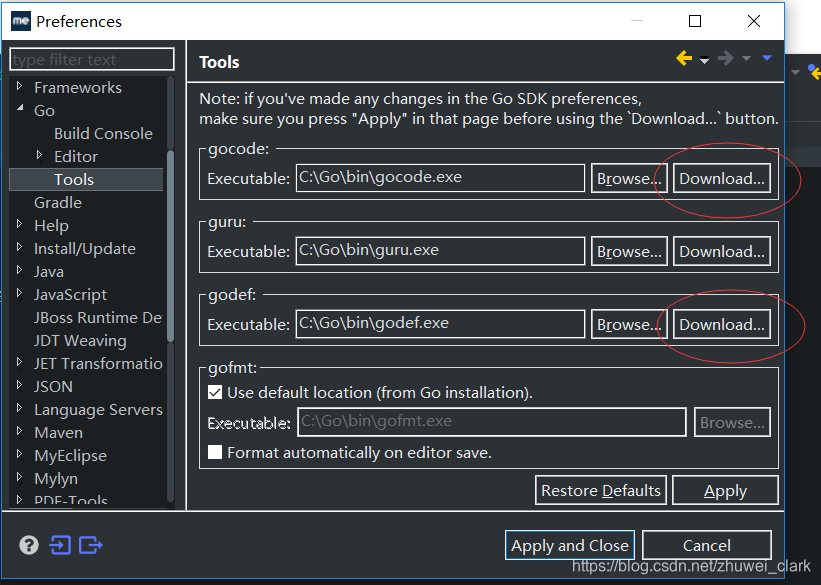Download the gocode tool
The width and height of the screenshot is (821, 585).
pos(721,178)
